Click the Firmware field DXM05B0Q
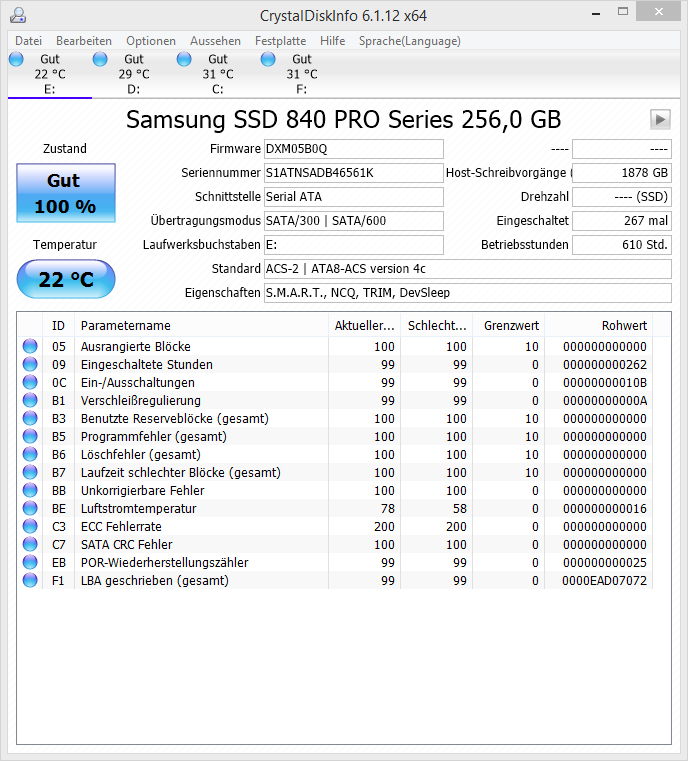Screen dimensions: 688x761 coord(354,149)
